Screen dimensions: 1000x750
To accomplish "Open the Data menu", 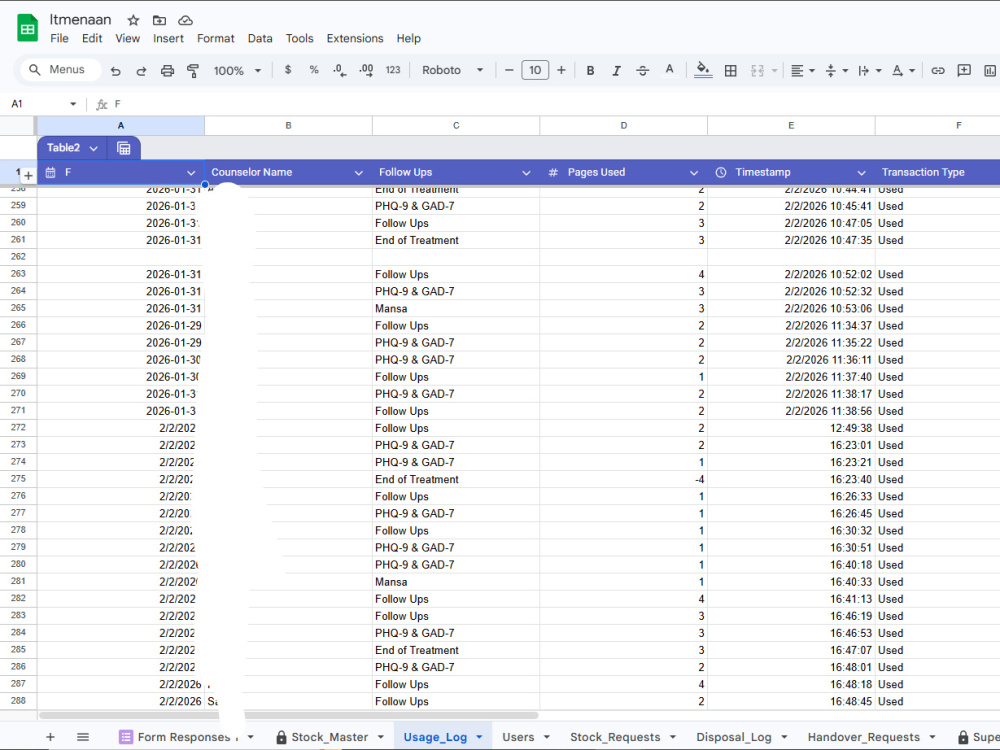I will (x=260, y=38).
